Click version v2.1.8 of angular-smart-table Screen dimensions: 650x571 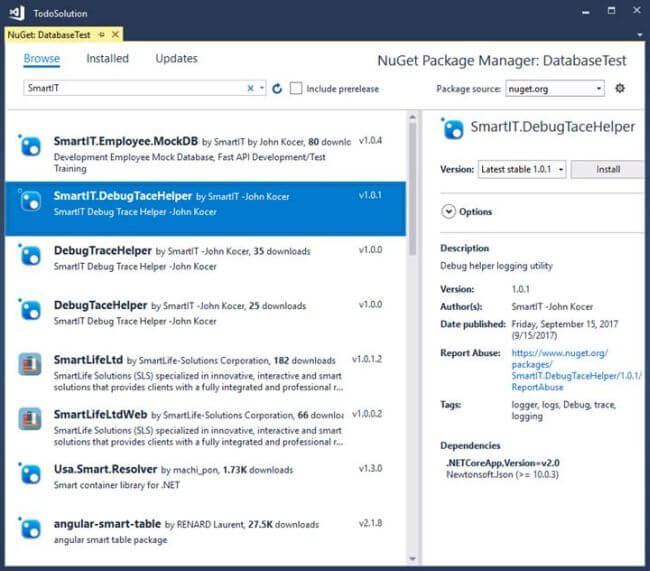(371, 523)
